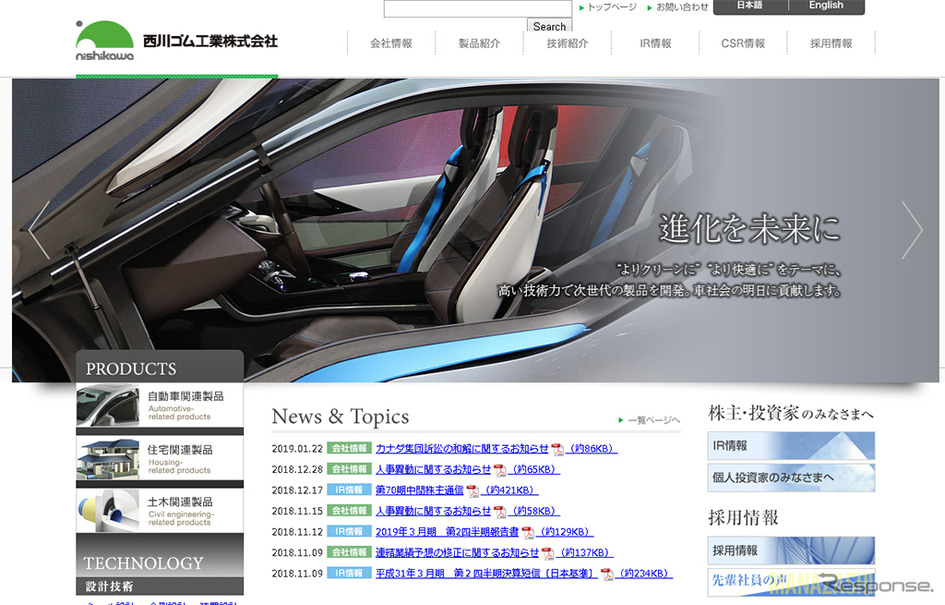Open the PDF icon on the 2018.12.28 news row
Image resolution: width=945 pixels, height=605 pixels.
[500, 469]
